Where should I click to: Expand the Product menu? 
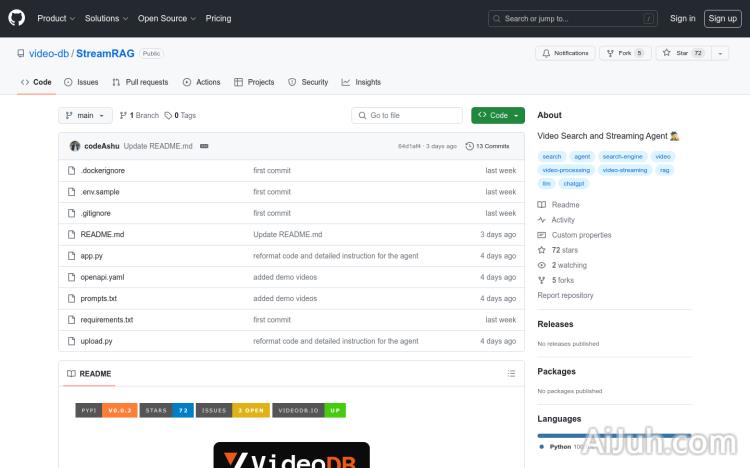pyautogui.click(x=55, y=18)
